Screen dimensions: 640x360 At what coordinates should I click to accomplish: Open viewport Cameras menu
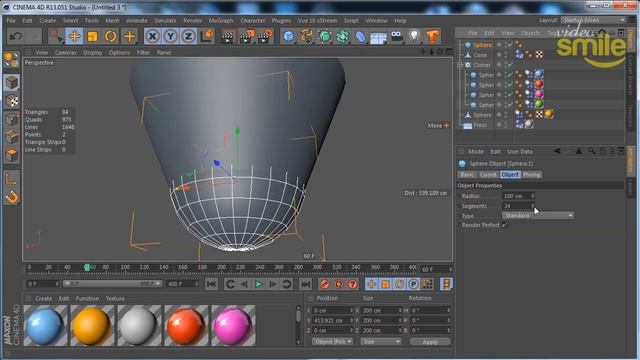[x=65, y=52]
